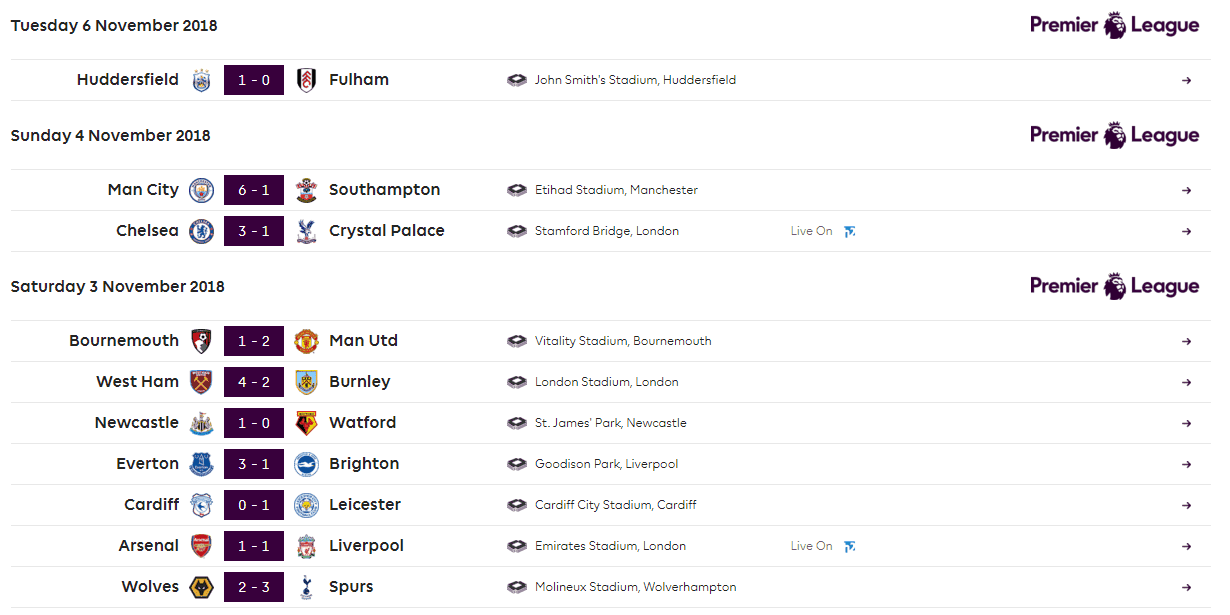Open the Arsenal vs Liverpool match arrow
This screenshot has height=615, width=1230.
pyautogui.click(x=1186, y=545)
